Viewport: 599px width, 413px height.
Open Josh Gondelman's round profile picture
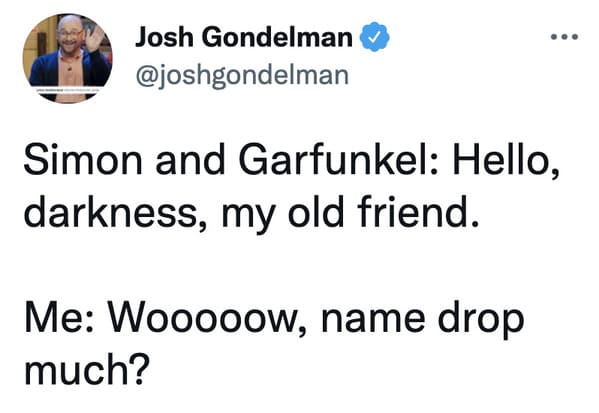tap(68, 58)
